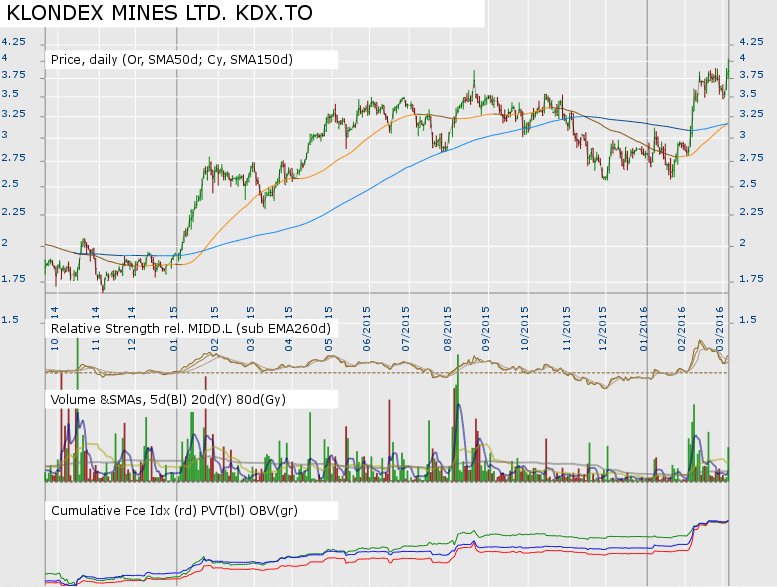The width and height of the screenshot is (777, 587).
Task: Click the KLONDEX MINES LTD. KDX.TO chart title
Action: coord(160,13)
